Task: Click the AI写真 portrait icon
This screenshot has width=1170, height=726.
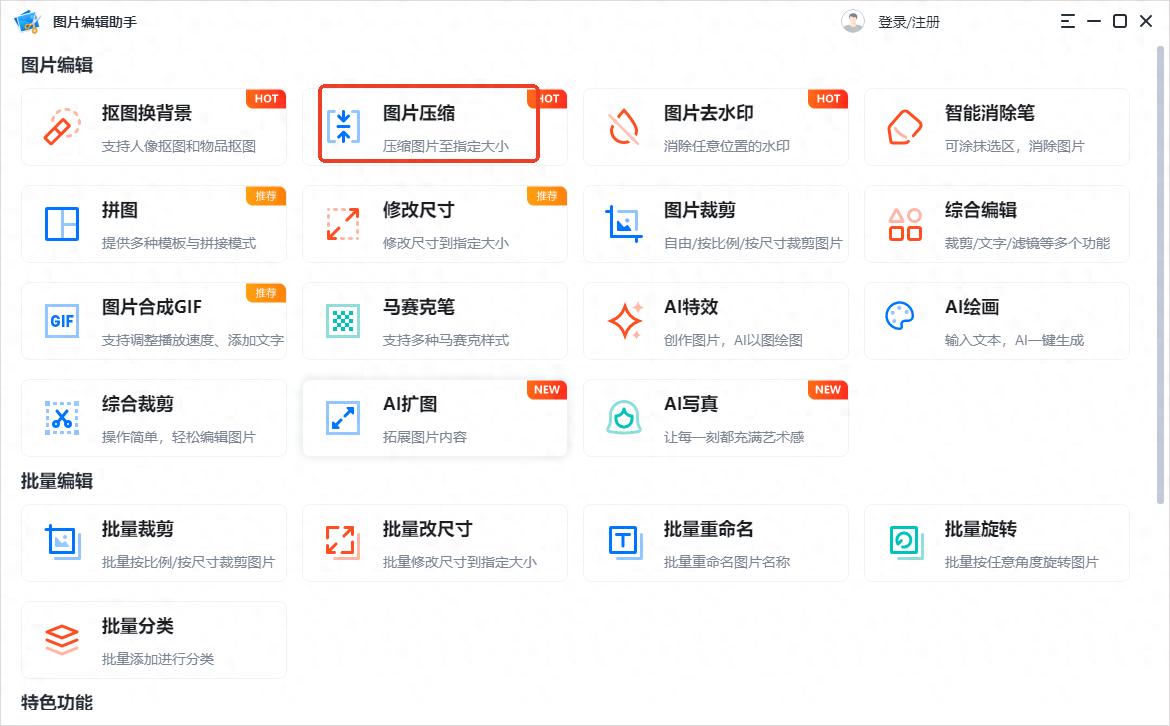Action: pyautogui.click(x=624, y=418)
